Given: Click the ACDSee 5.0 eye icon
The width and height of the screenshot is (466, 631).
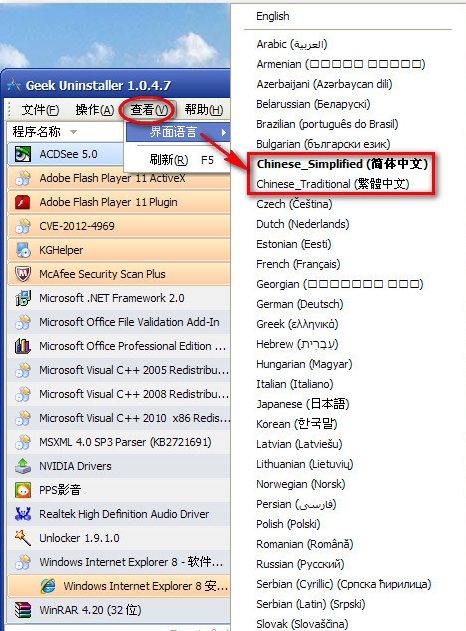Looking at the screenshot, I should 23,154.
